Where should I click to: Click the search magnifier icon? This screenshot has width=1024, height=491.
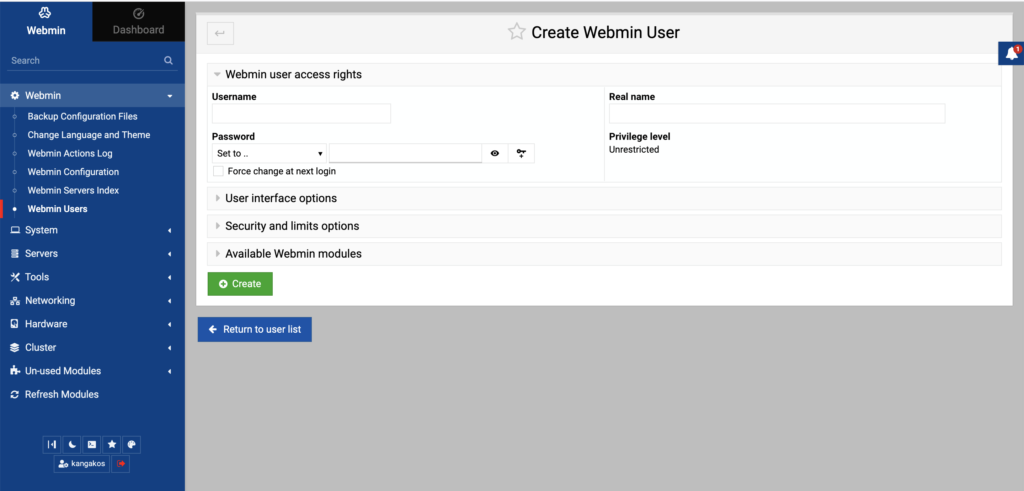tap(168, 60)
